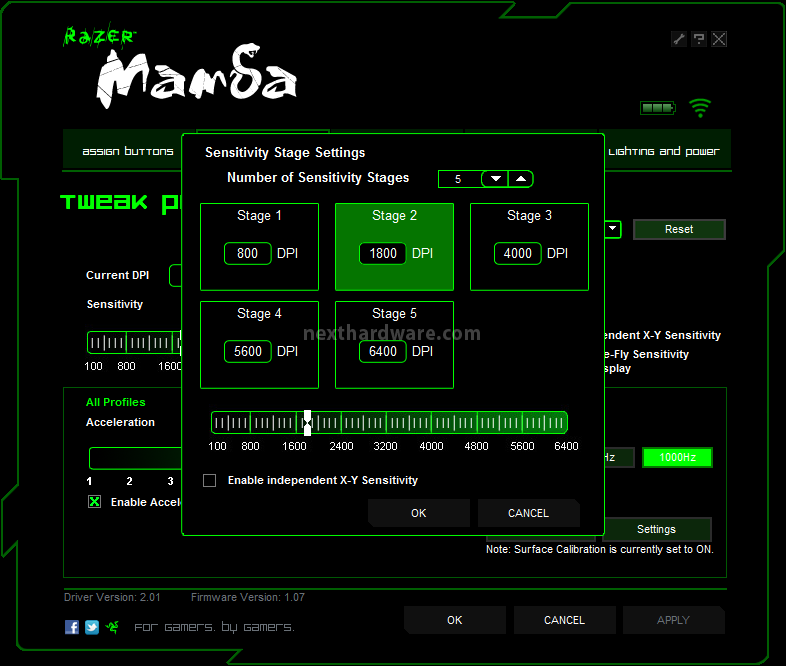Viewport: 786px width, 666px height.
Task: Click the Number of Sensitivity Stages value field
Action: tap(459, 179)
